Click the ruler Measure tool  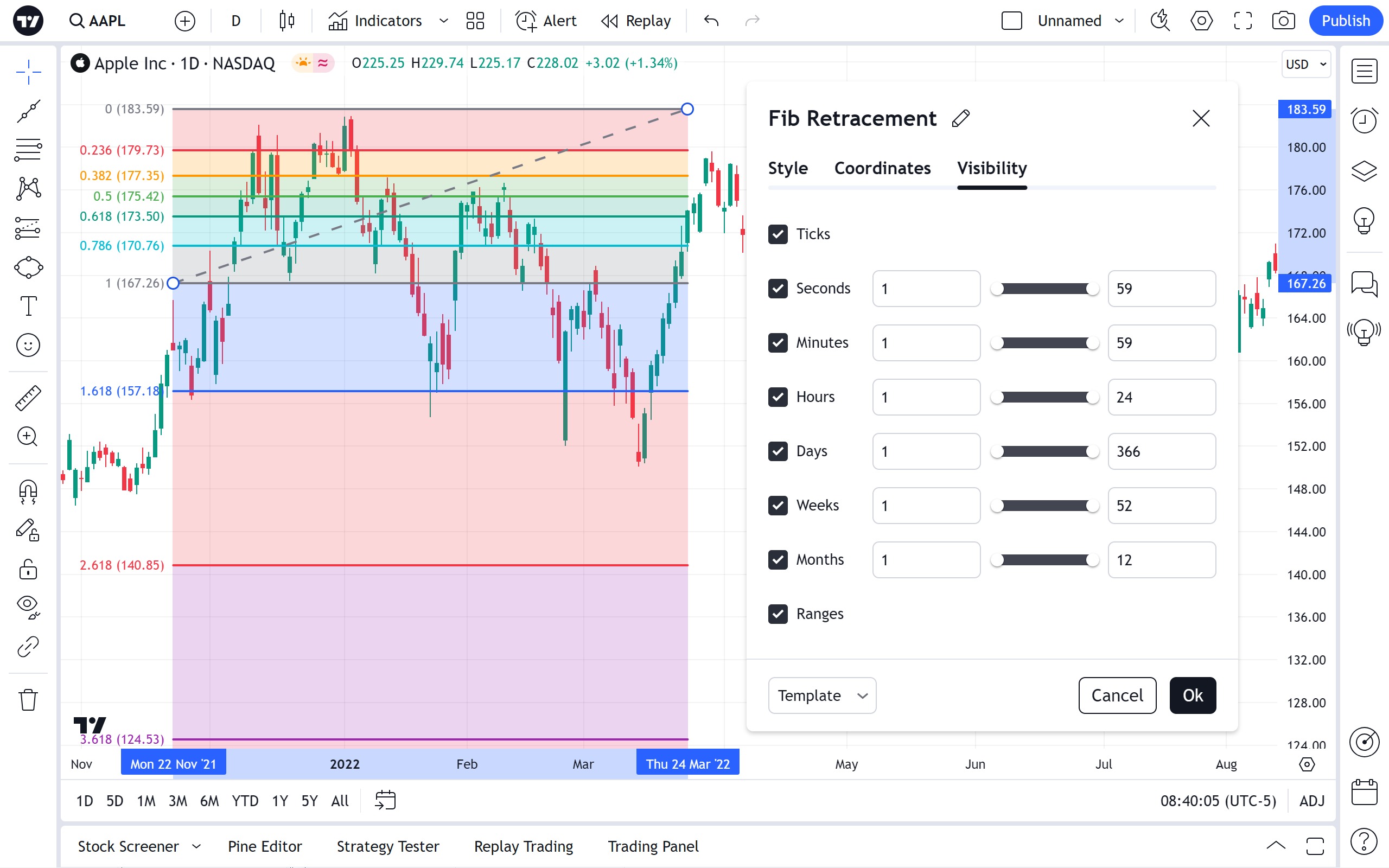coord(28,398)
